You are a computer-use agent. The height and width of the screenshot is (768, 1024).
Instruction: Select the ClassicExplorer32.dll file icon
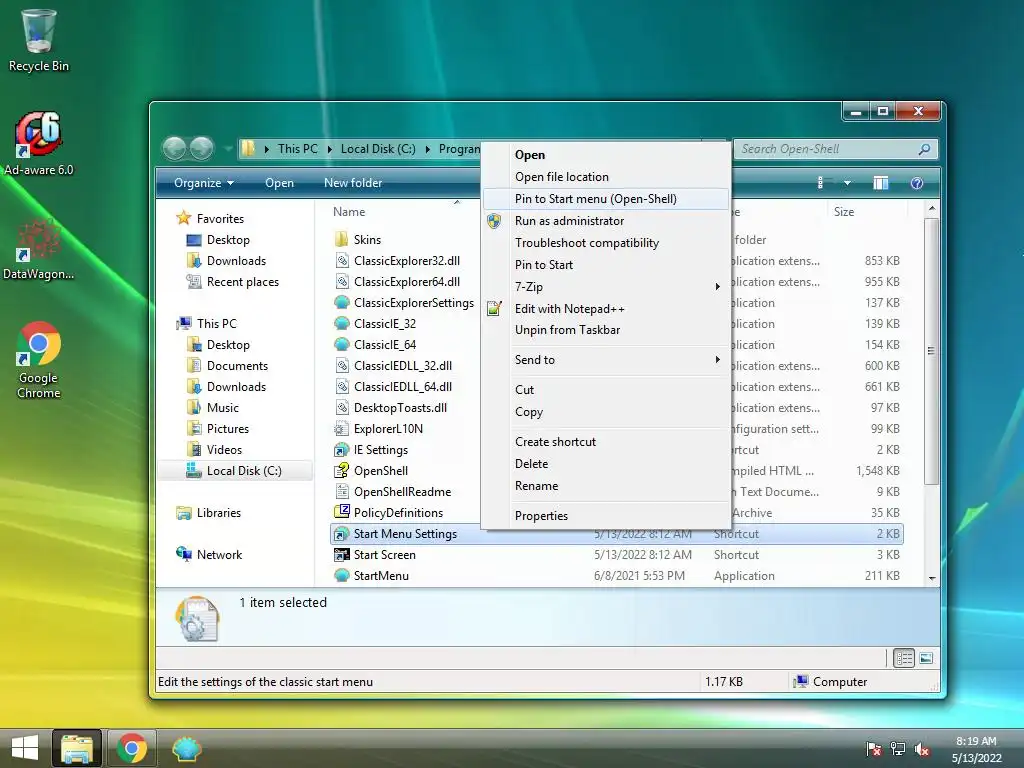coord(342,261)
